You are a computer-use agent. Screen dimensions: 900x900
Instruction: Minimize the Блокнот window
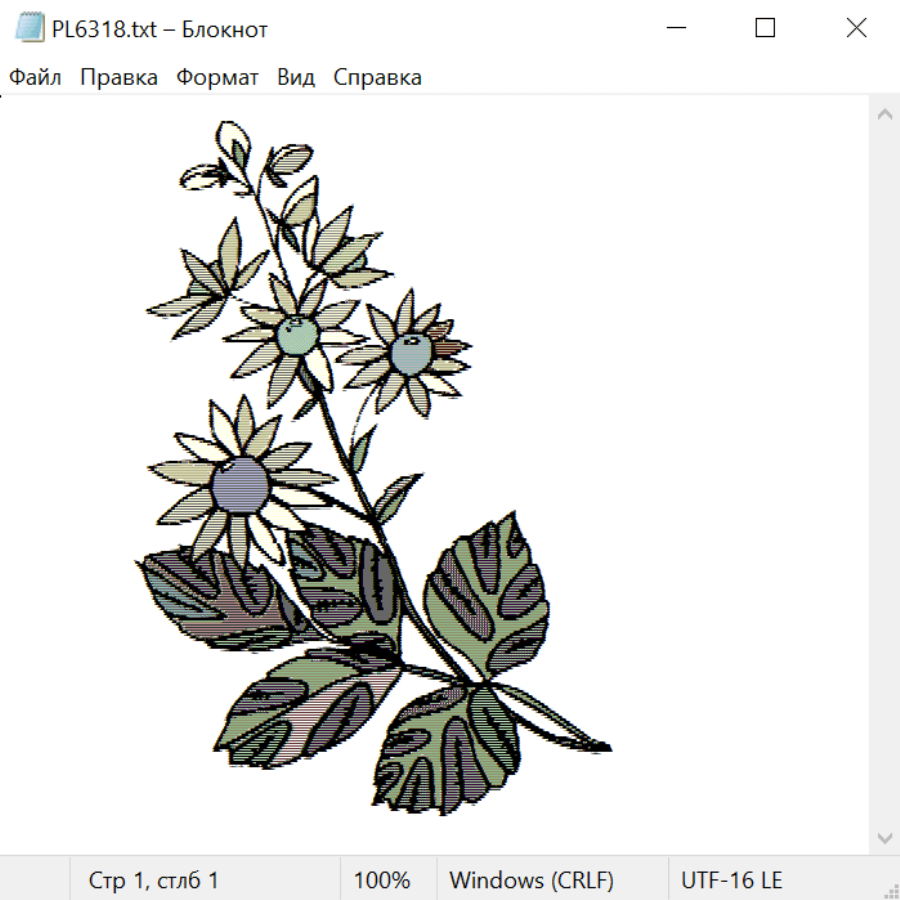point(676,28)
